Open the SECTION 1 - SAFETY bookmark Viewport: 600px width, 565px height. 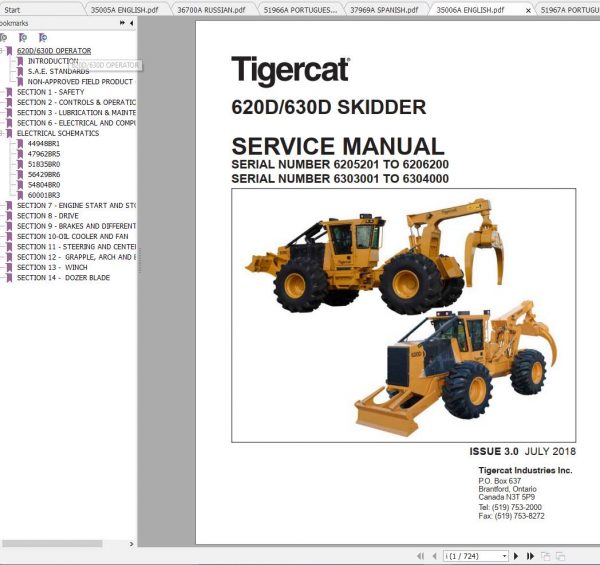click(51, 92)
